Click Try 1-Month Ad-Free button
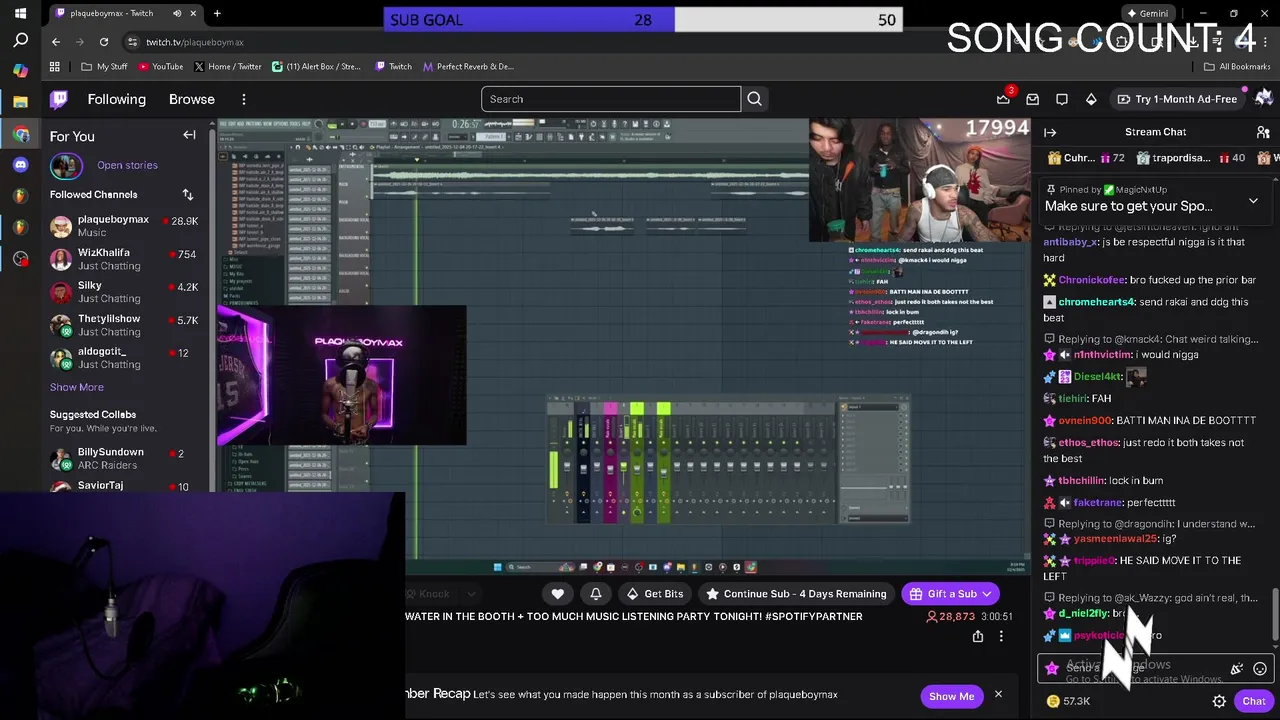Screen dimensions: 1280x720 (x=1177, y=99)
